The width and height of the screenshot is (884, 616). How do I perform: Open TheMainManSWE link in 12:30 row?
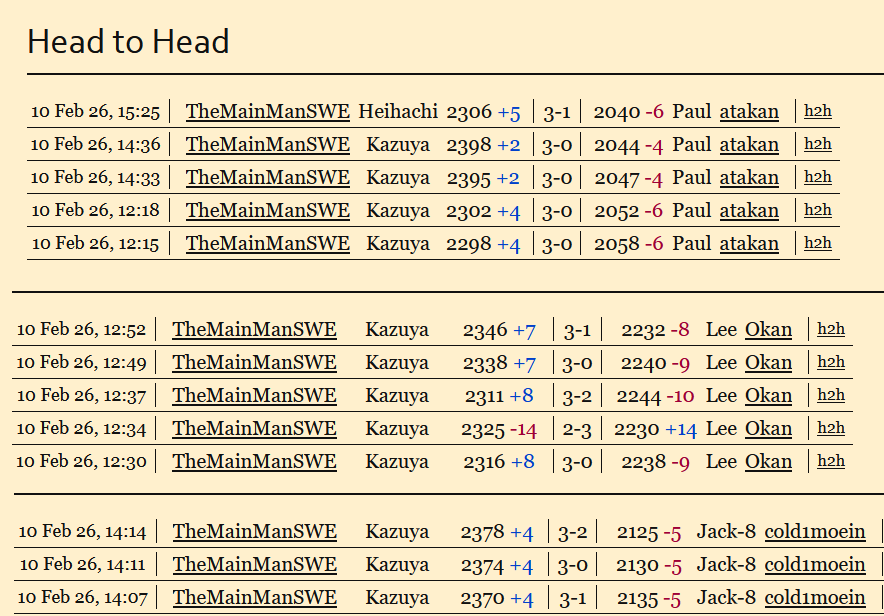pos(254,462)
